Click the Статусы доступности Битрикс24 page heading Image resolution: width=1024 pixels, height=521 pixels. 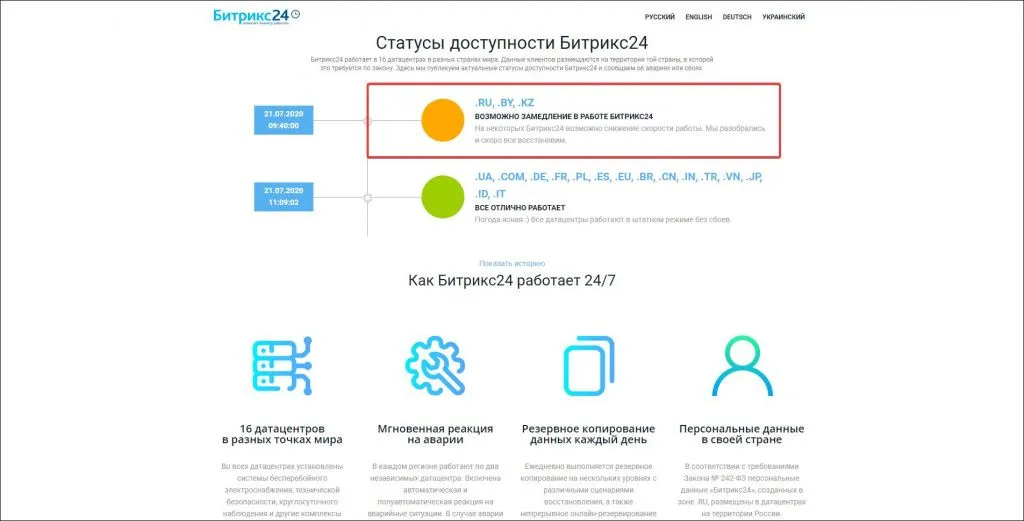tap(512, 43)
